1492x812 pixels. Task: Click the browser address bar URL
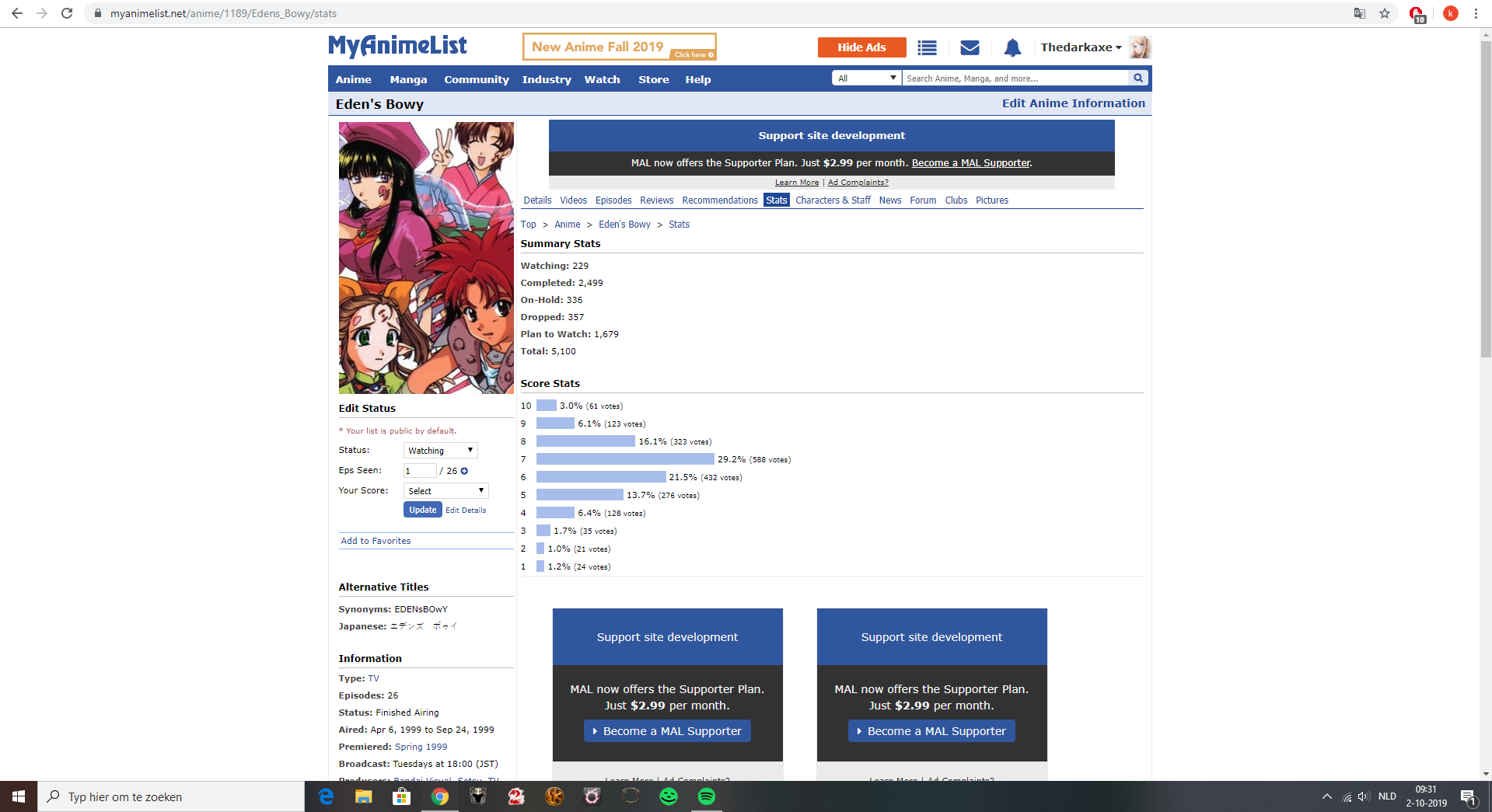point(223,13)
